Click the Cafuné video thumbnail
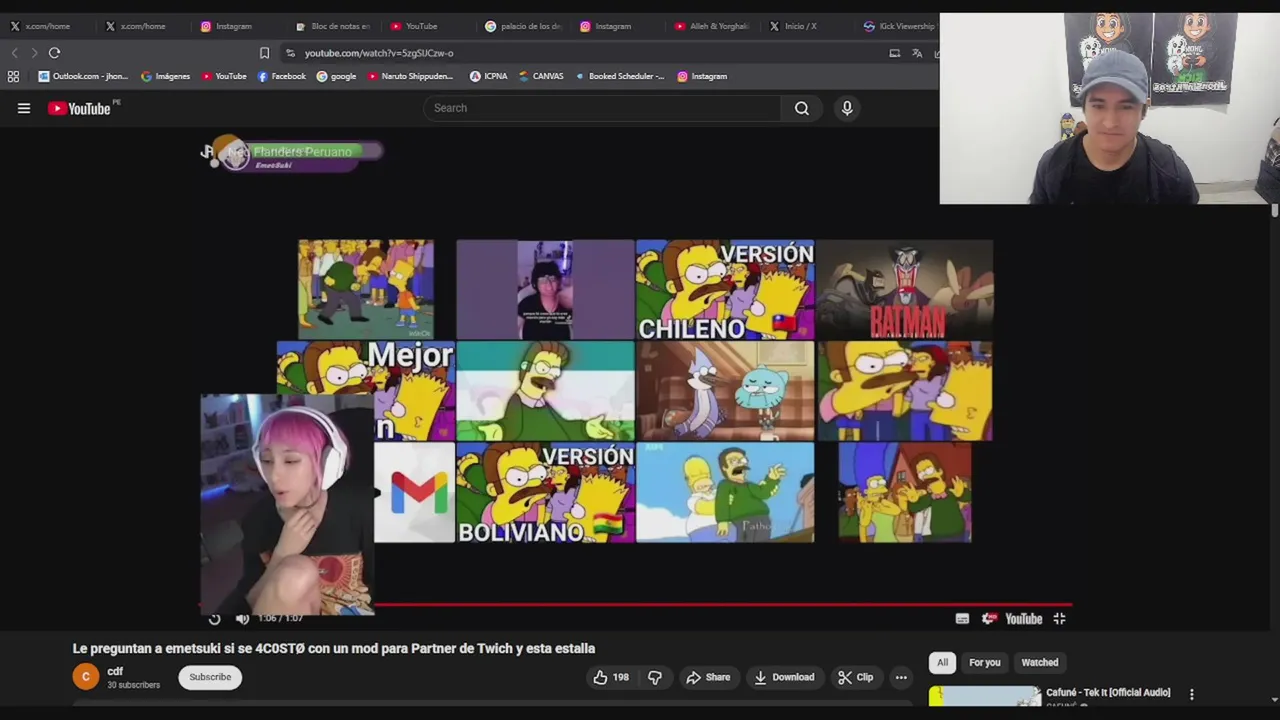The height and width of the screenshot is (720, 1280). tap(985, 696)
